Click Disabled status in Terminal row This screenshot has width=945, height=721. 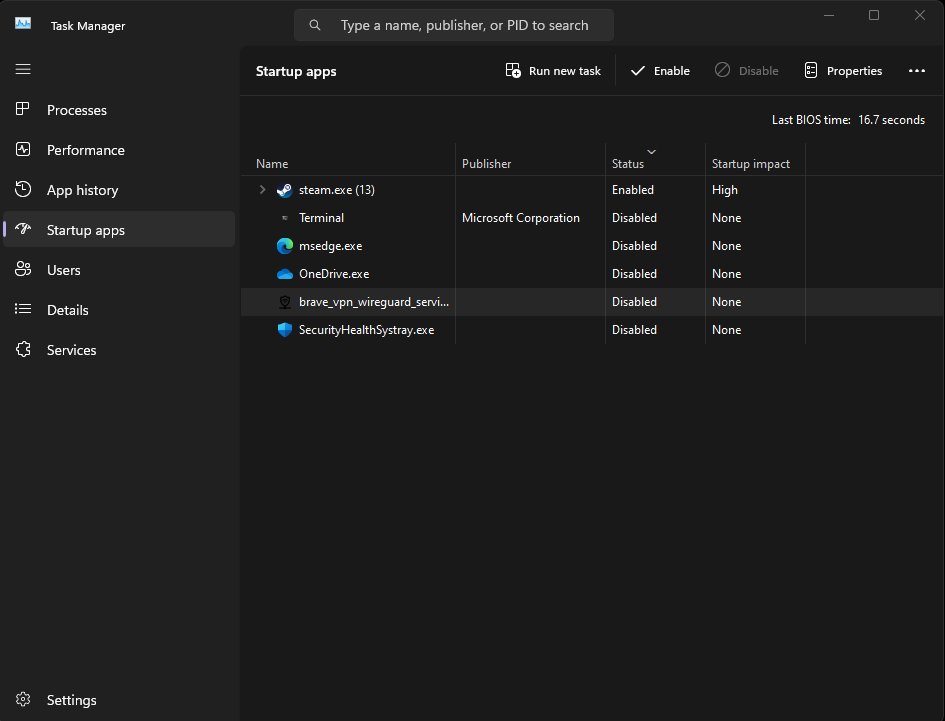point(634,218)
